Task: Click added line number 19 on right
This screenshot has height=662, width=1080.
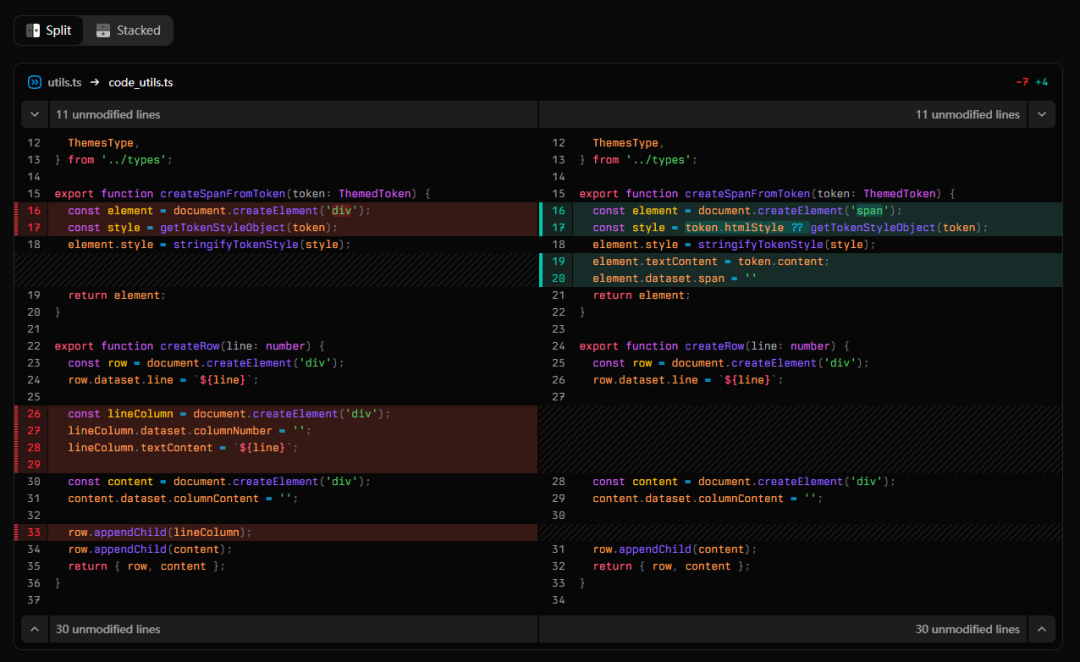Action: click(x=559, y=261)
